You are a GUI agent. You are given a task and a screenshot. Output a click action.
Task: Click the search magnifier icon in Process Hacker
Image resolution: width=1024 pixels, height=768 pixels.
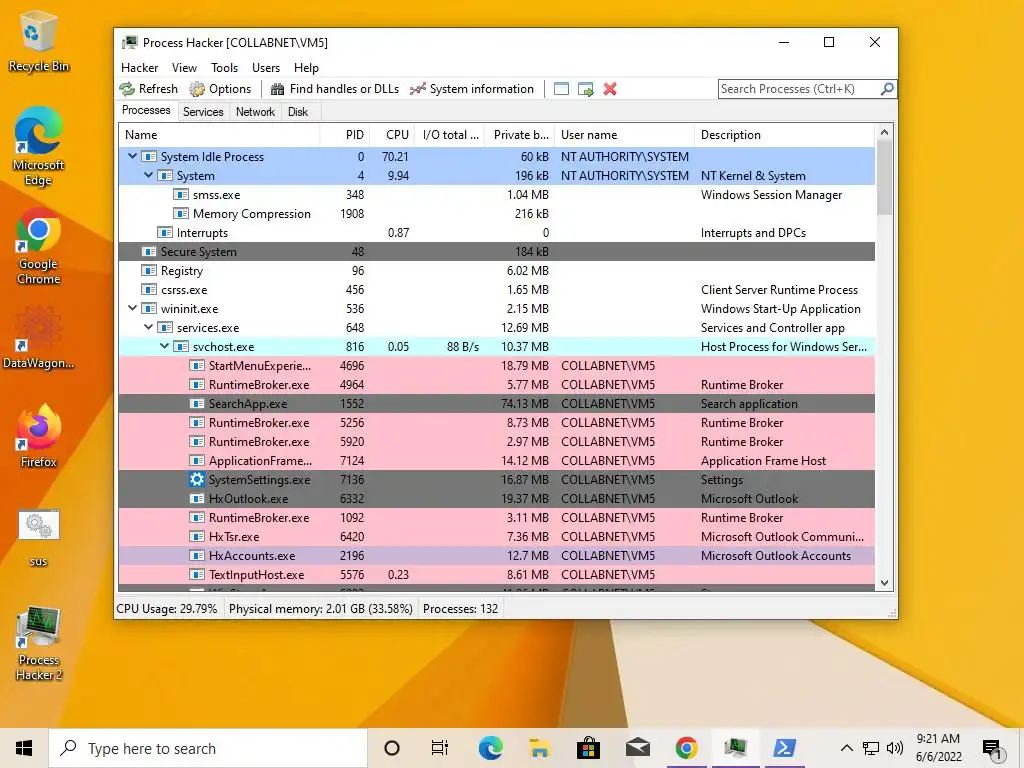[x=887, y=89]
